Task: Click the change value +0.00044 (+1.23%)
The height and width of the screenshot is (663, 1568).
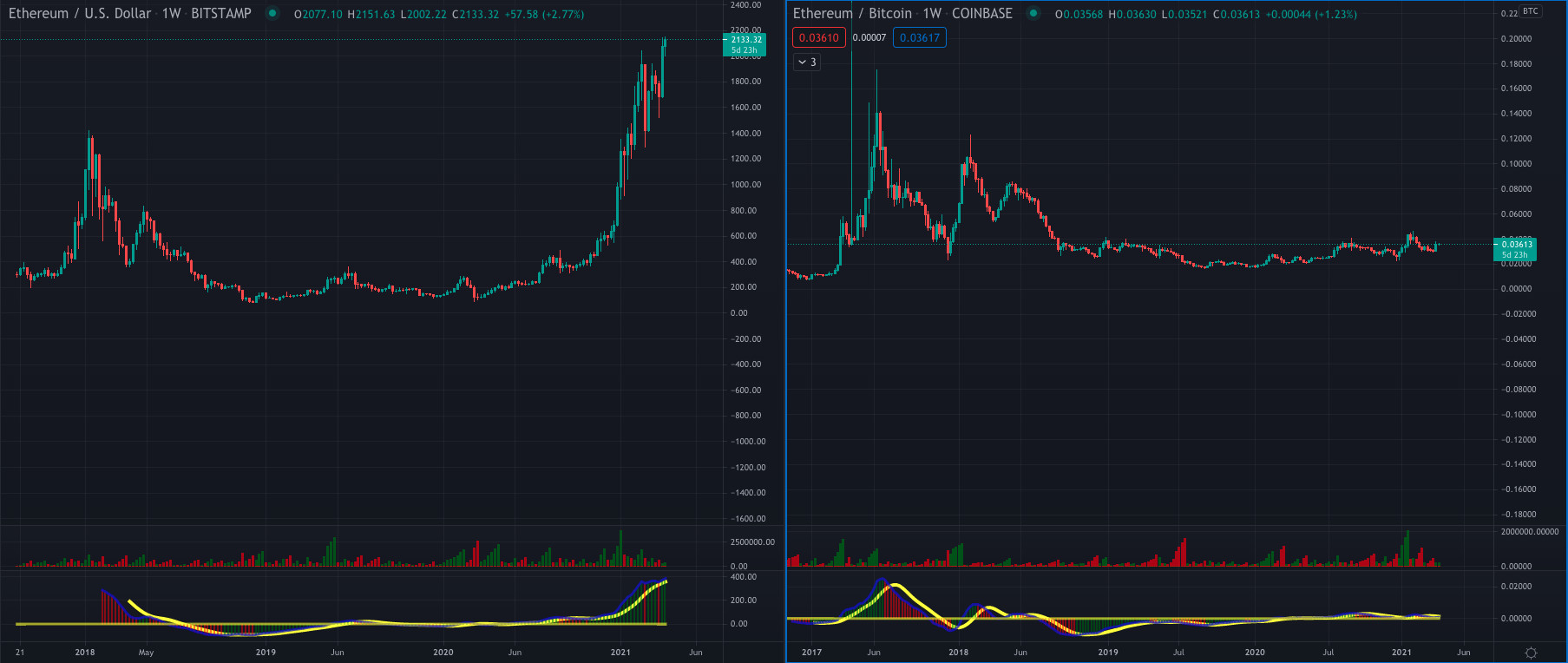Action: click(1311, 15)
